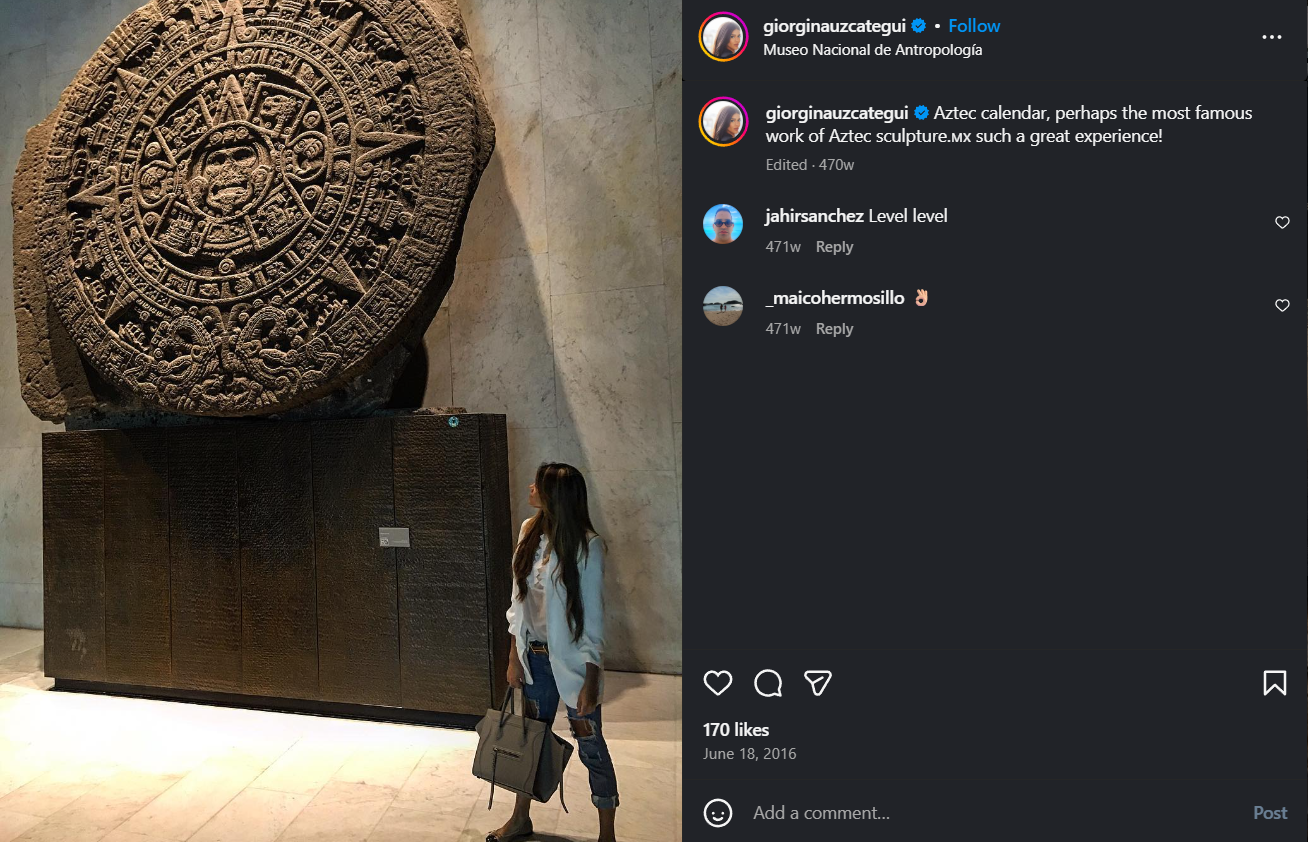Screen dimensions: 1308x842
Task: Like the post with the heart icon
Action: click(x=718, y=683)
